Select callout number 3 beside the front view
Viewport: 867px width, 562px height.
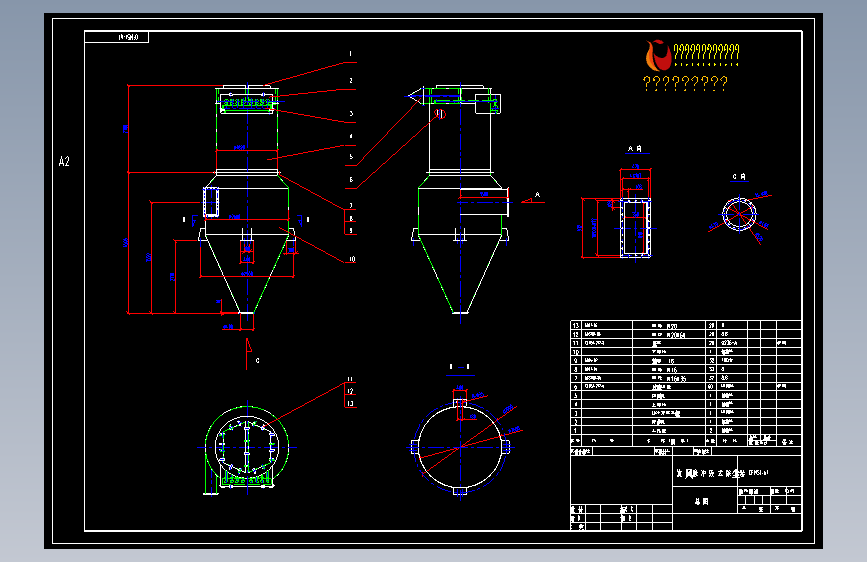(351, 114)
